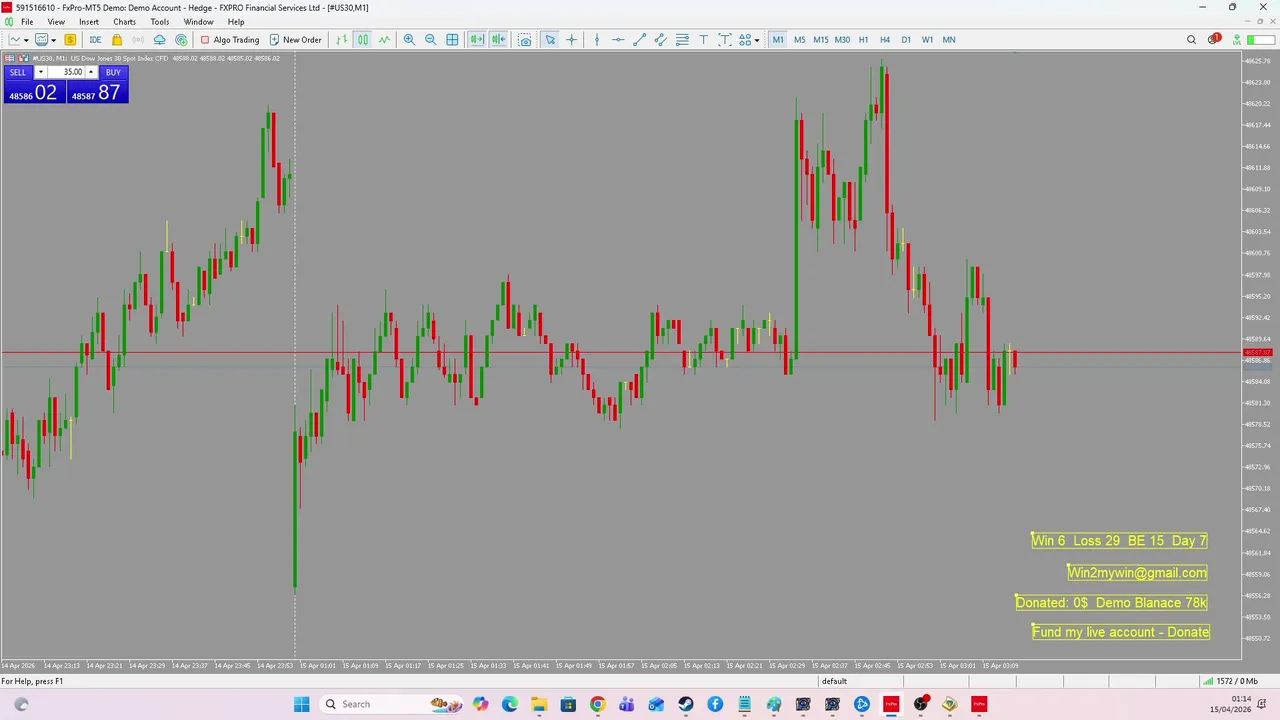Image resolution: width=1280 pixels, height=720 pixels.
Task: Click the BUY one-click trading button
Action: [x=113, y=72]
